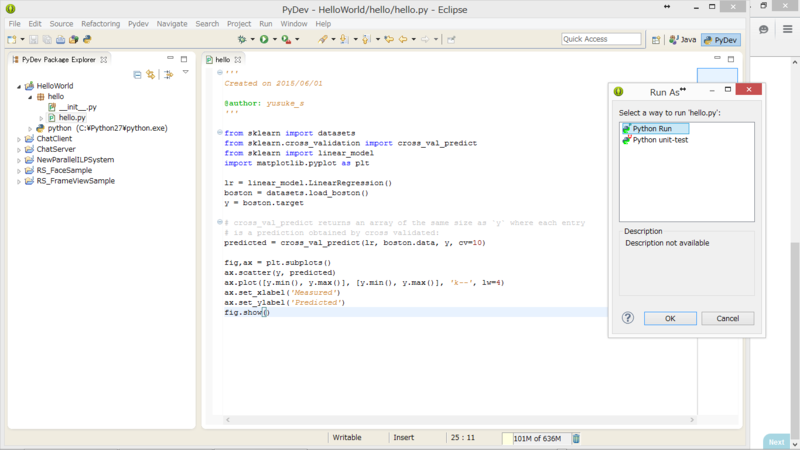This screenshot has height=450, width=800.
Task: Click the Save All toolbar icon
Action: (47, 39)
